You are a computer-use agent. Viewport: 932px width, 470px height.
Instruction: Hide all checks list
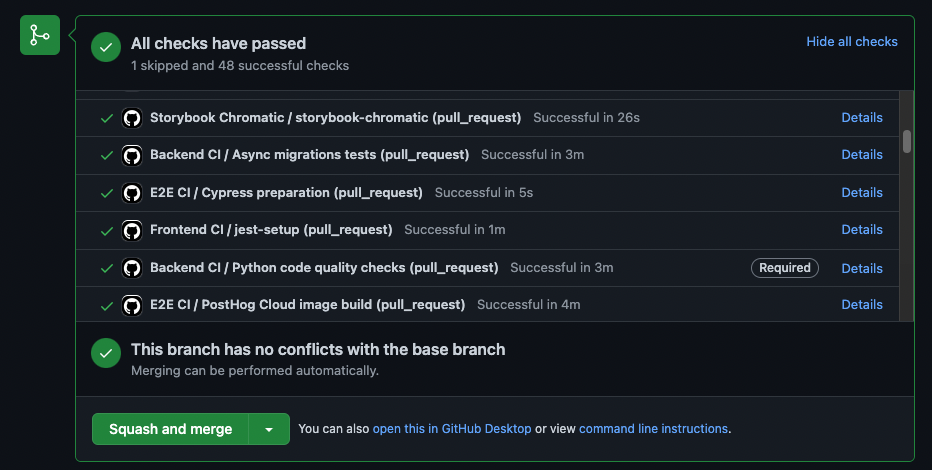coord(852,42)
